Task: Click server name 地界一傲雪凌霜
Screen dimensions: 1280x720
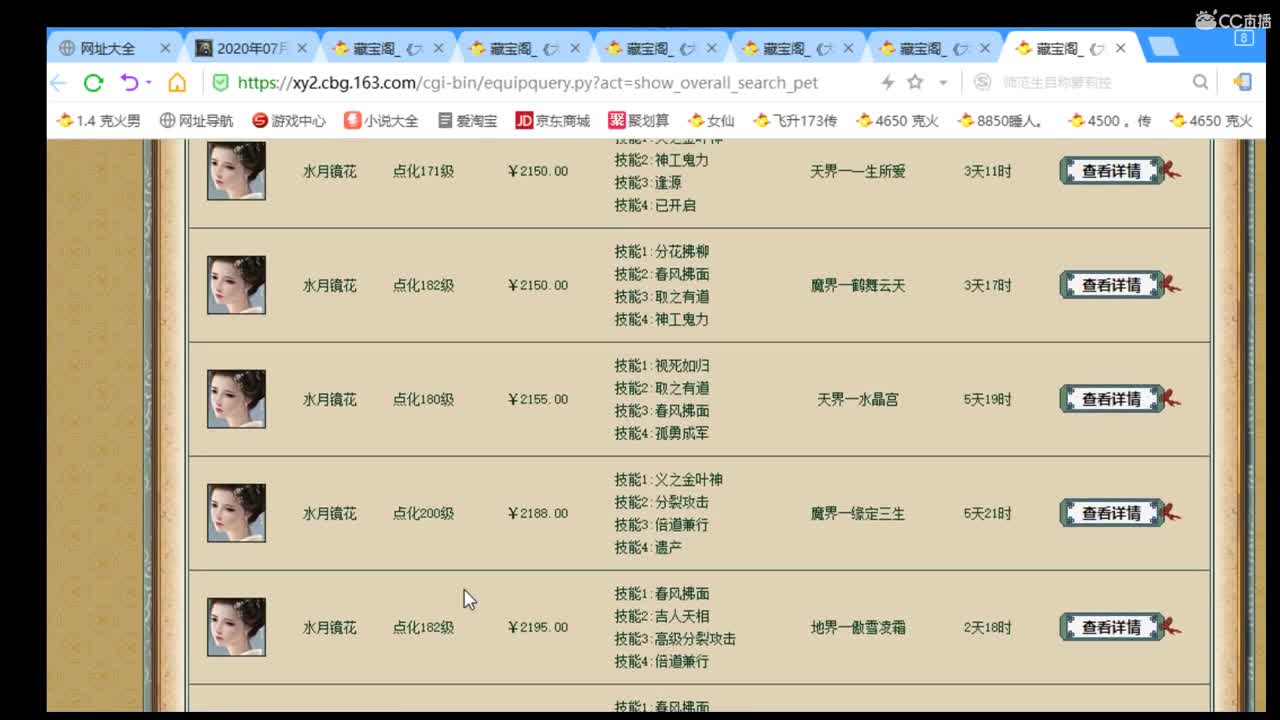Action: pos(858,627)
